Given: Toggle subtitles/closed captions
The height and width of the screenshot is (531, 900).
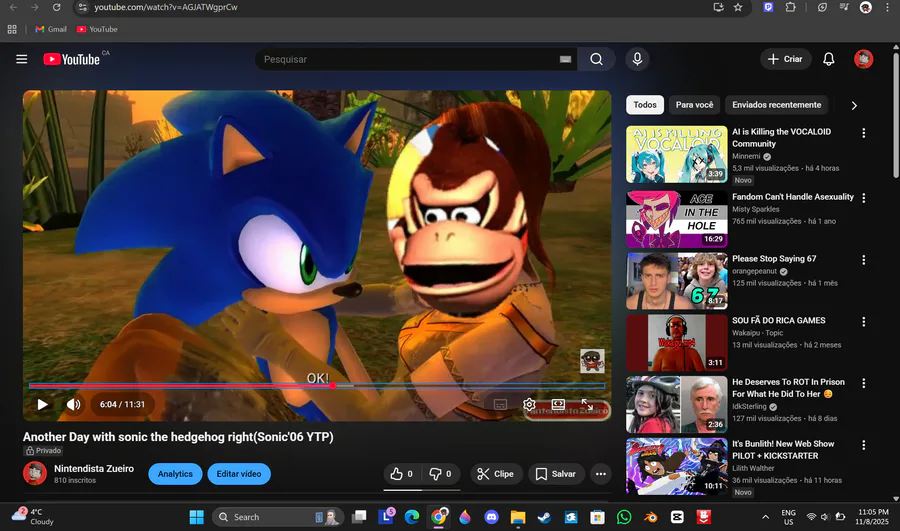Looking at the screenshot, I should [x=500, y=405].
